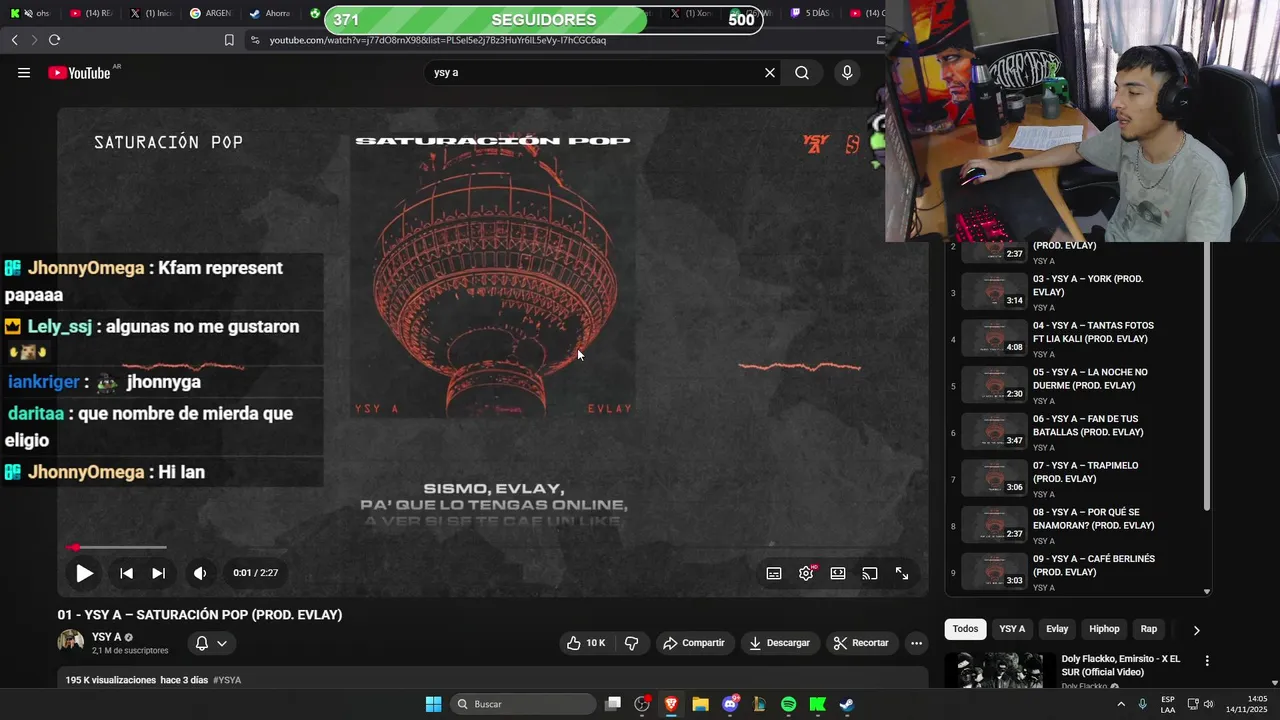Show hidden system tray icons chevron

1120,704
